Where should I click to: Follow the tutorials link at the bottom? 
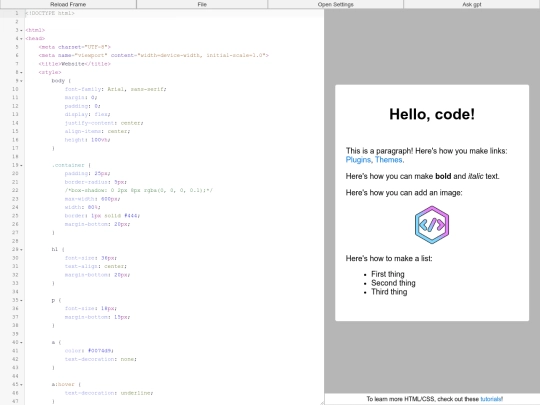(x=491, y=399)
